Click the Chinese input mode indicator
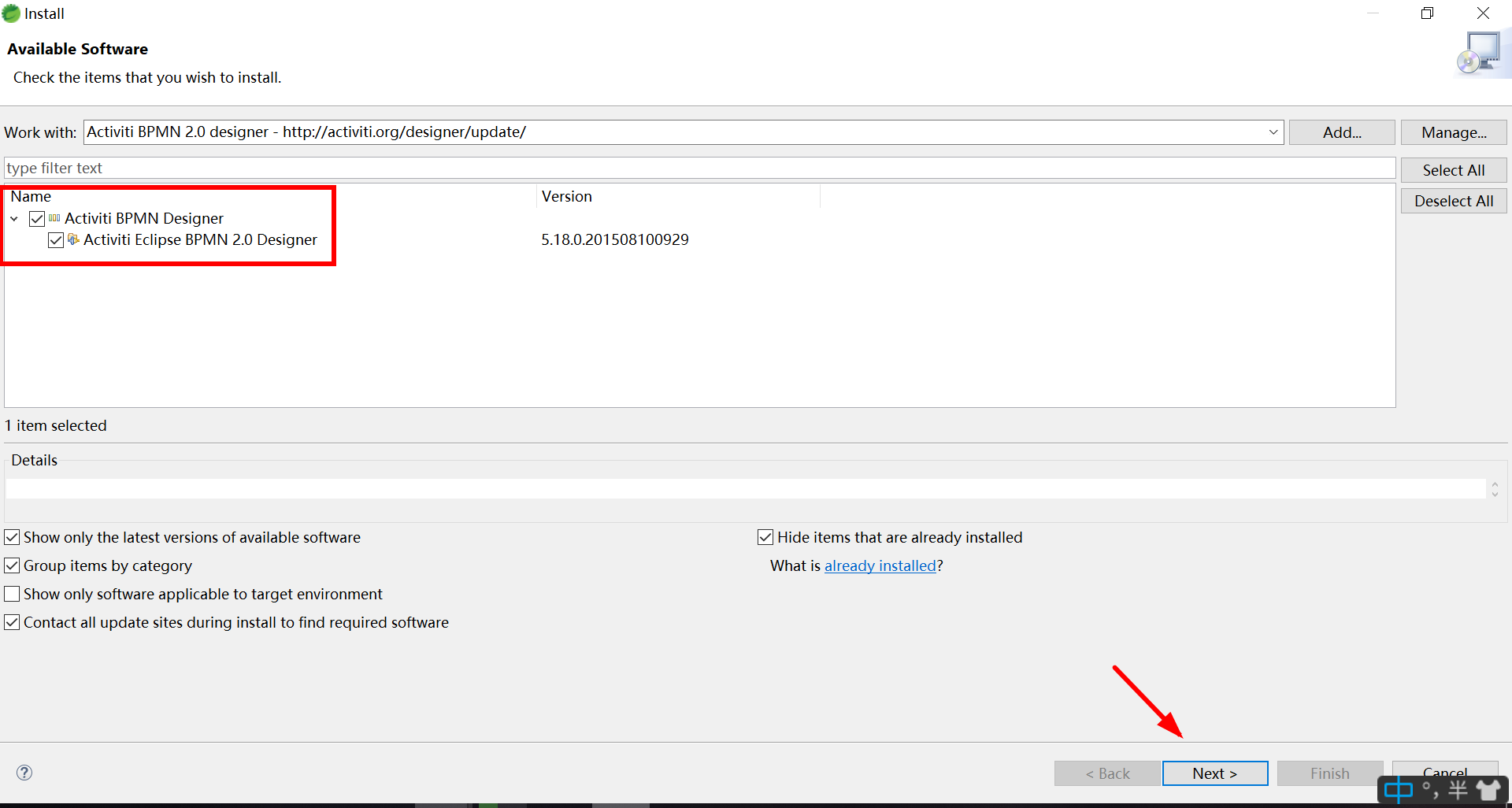 pyautogui.click(x=1399, y=790)
